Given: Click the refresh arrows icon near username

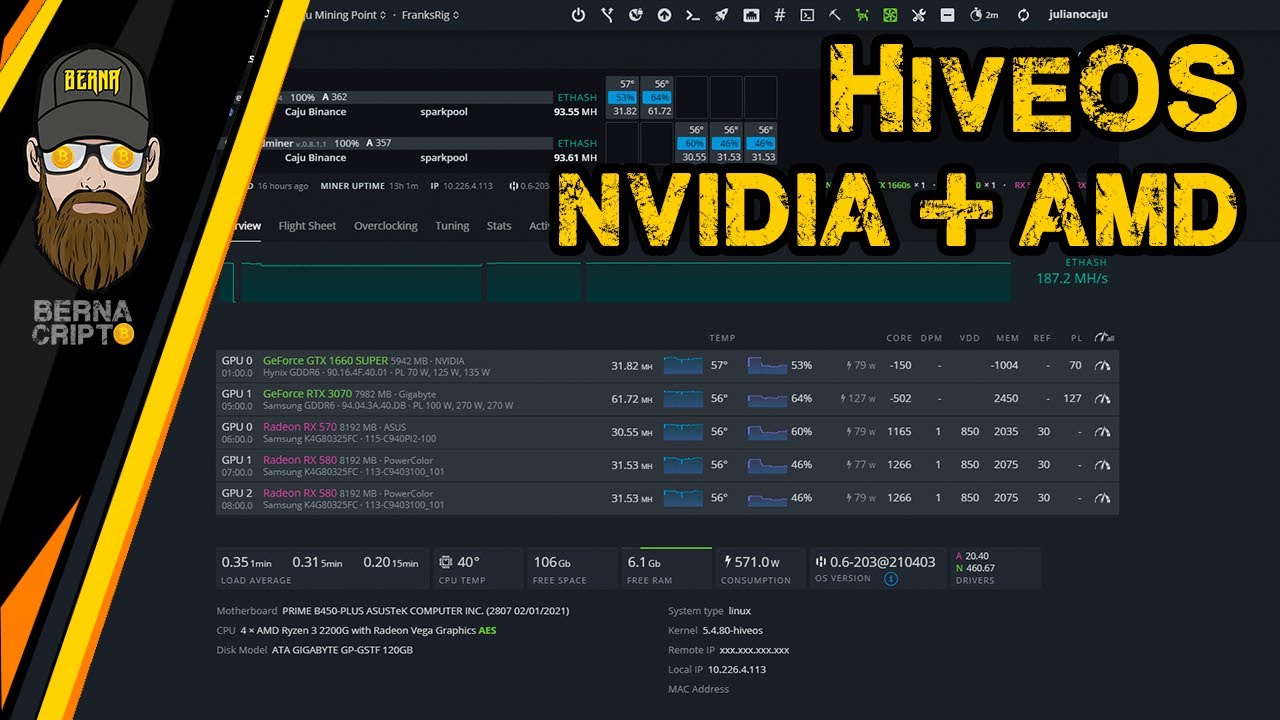Looking at the screenshot, I should point(1023,15).
